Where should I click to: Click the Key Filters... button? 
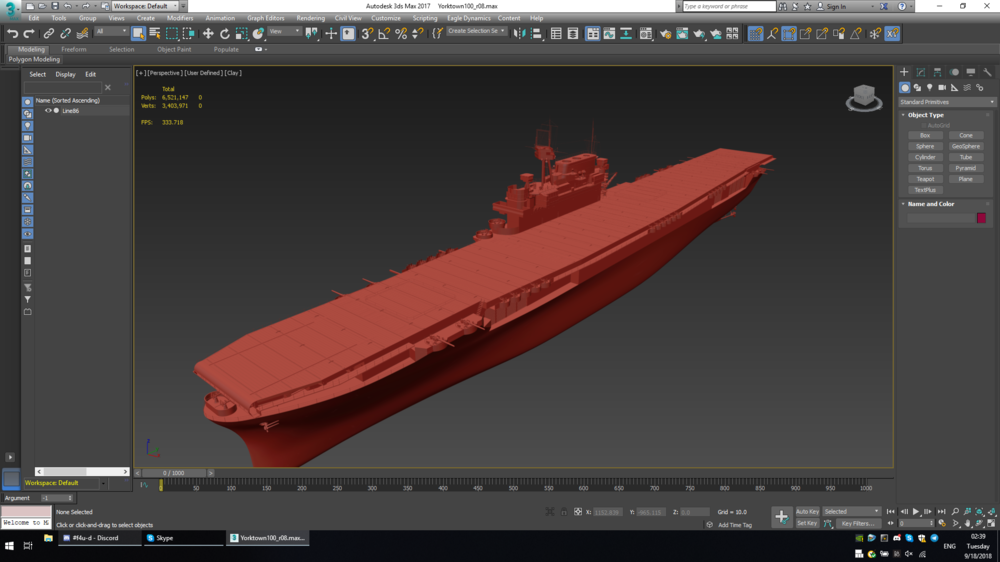tap(858, 523)
